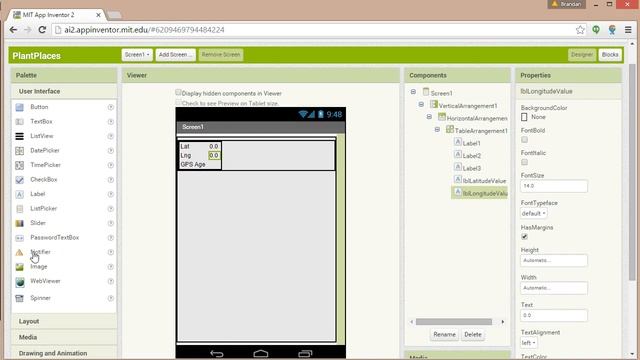
Task: Bookmark page with the star icon
Action: pyautogui.click(x=580, y=30)
